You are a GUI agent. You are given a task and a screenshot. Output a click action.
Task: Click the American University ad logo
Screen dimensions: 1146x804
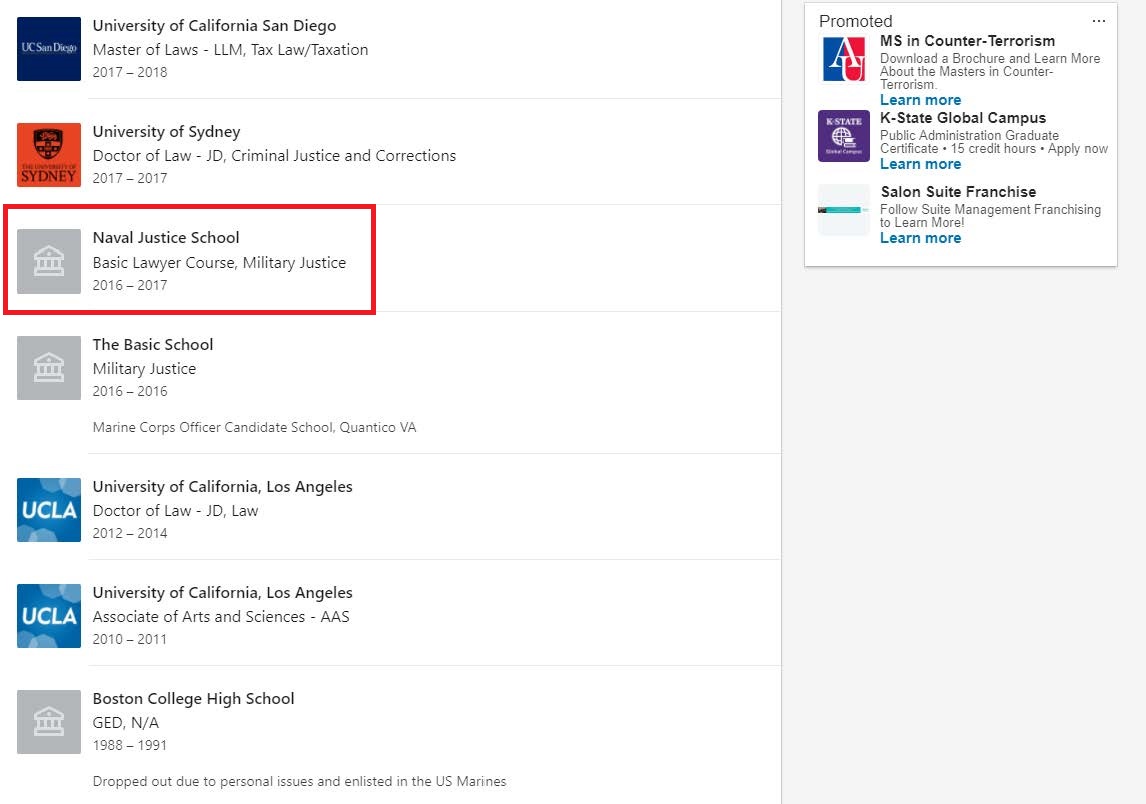tap(844, 59)
